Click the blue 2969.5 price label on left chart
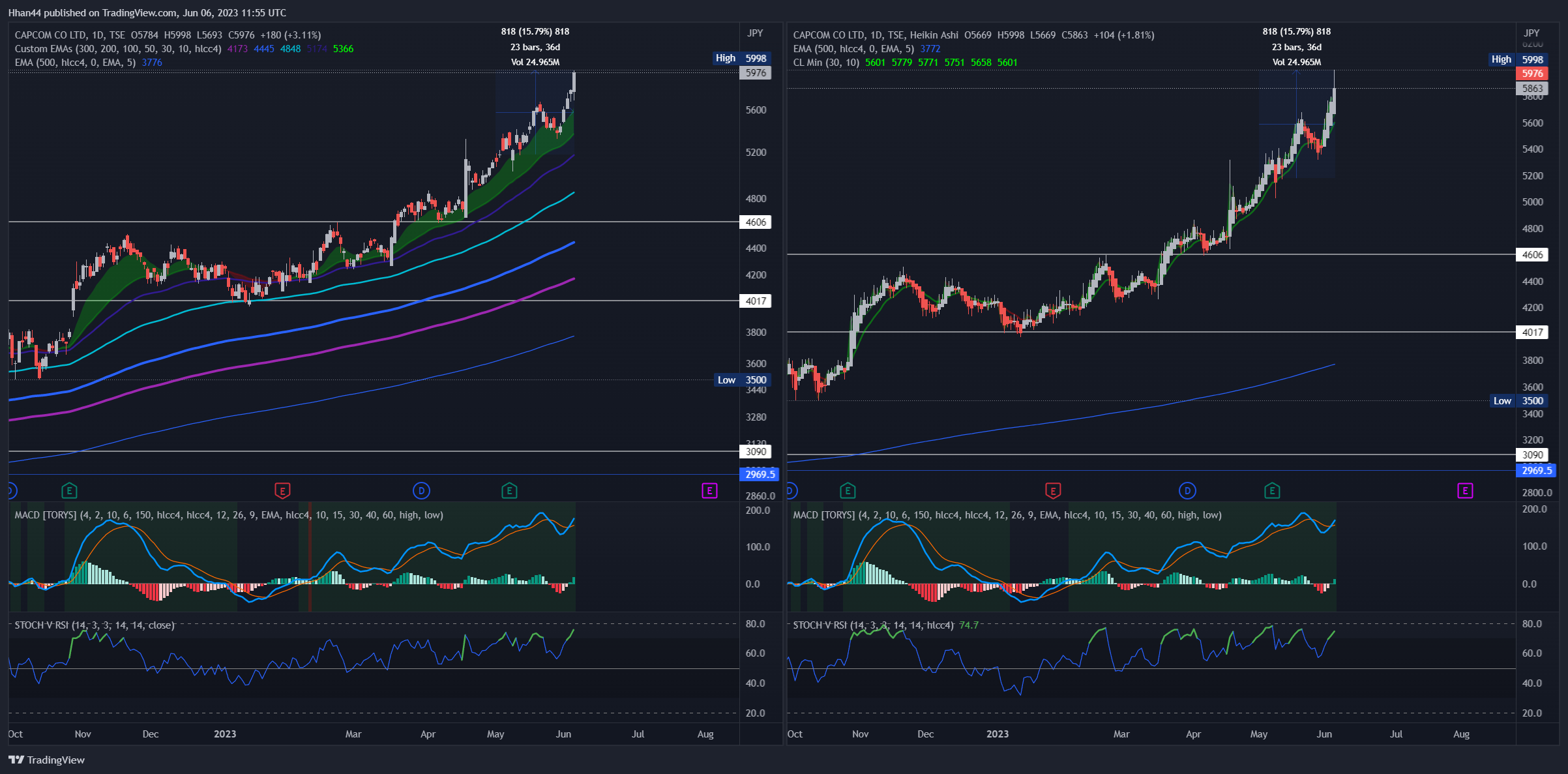This screenshot has height=774, width=1568. 760,474
